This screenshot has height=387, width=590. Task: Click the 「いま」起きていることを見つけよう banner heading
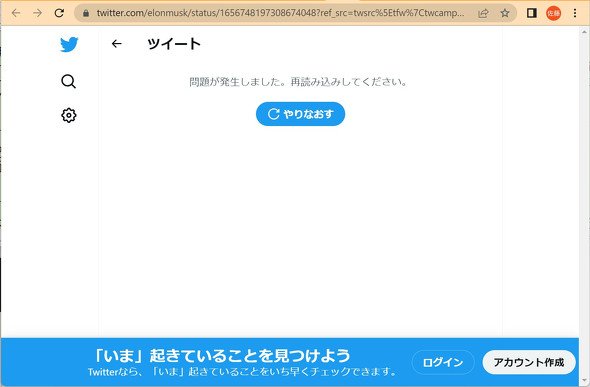click(x=222, y=355)
